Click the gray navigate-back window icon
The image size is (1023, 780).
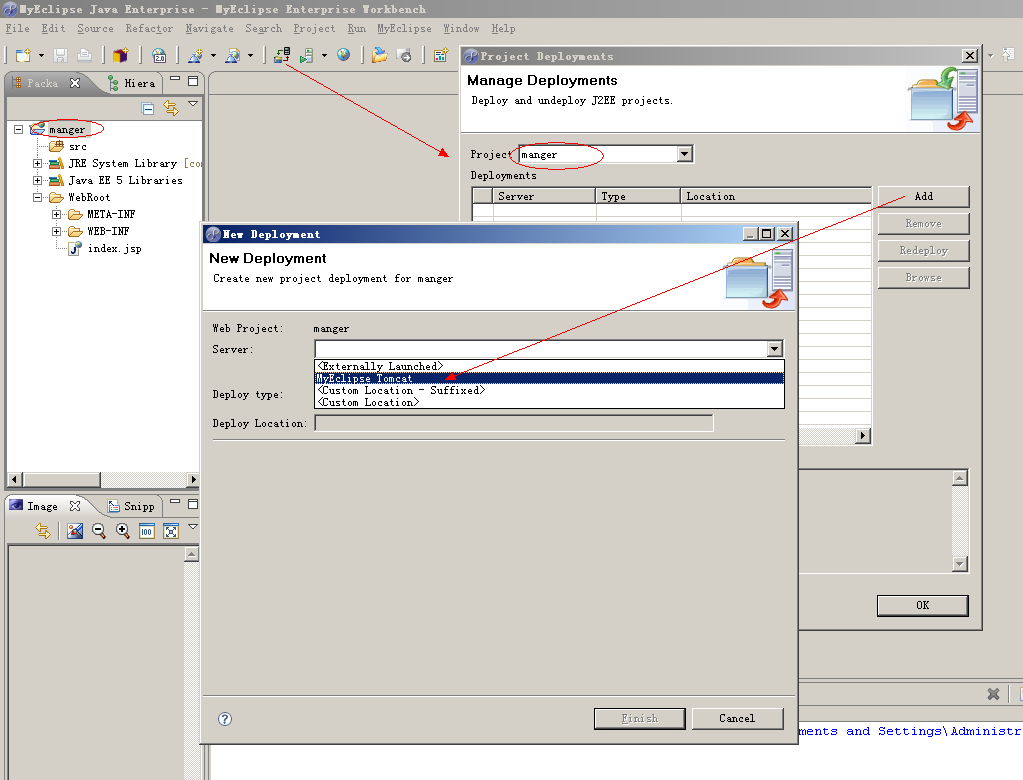405,55
